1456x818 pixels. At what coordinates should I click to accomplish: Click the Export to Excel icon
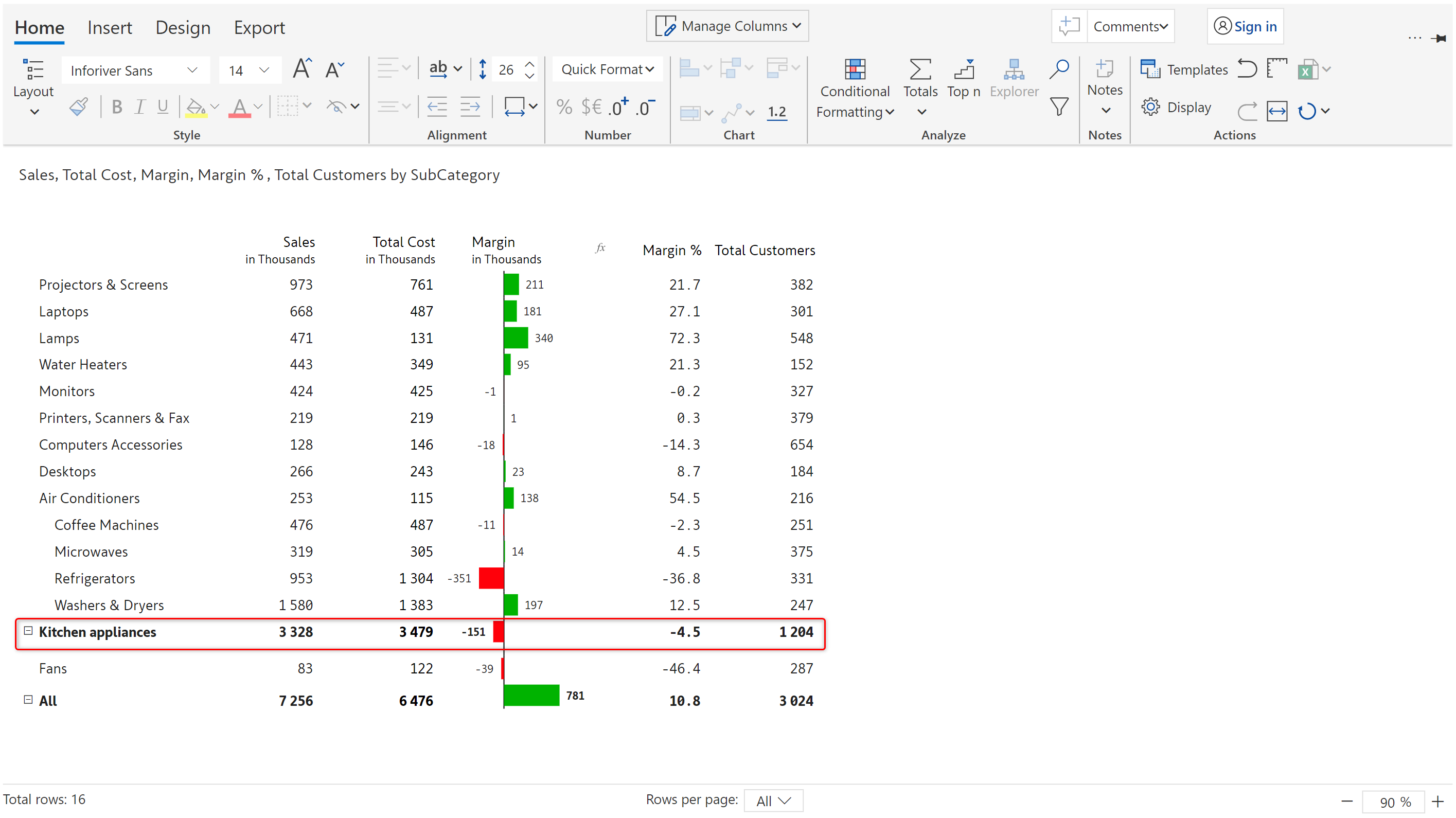[x=1307, y=69]
